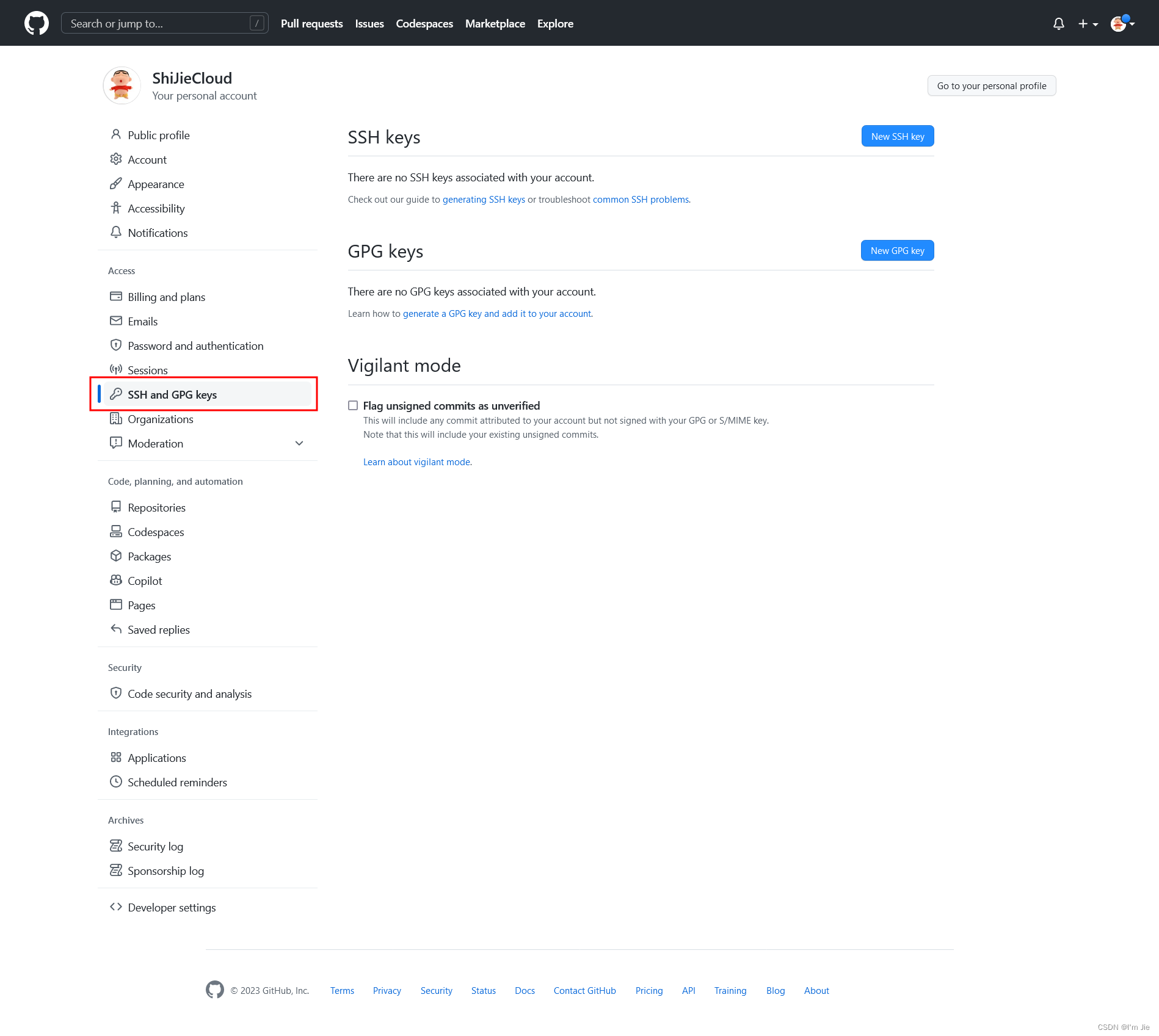Click the Security log icon
The height and width of the screenshot is (1036, 1159).
pos(116,846)
